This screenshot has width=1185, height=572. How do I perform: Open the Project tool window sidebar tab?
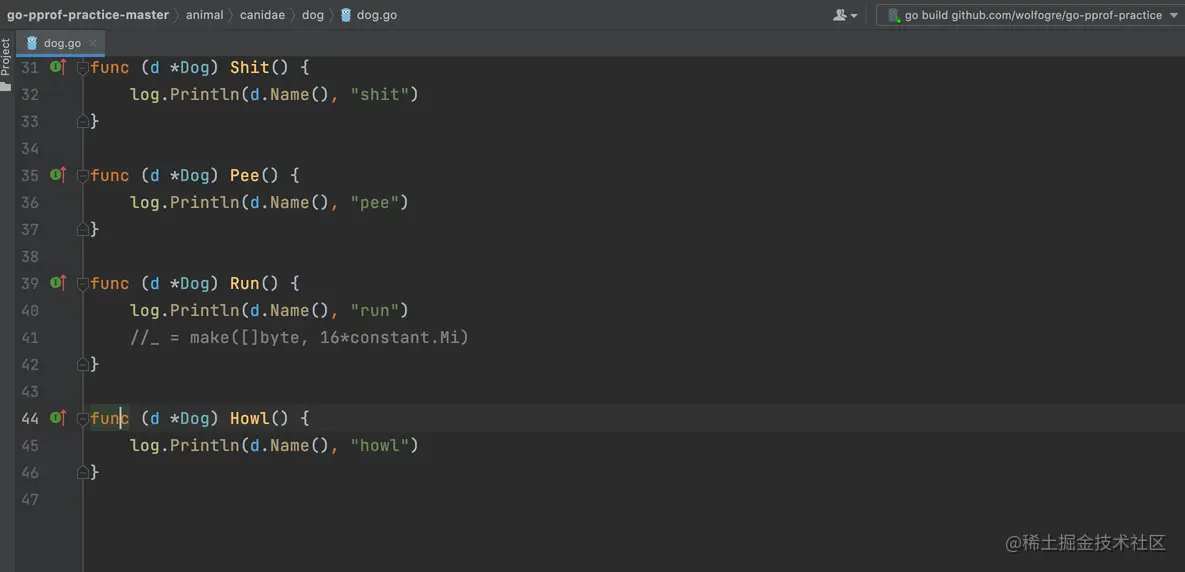pyautogui.click(x=6, y=57)
